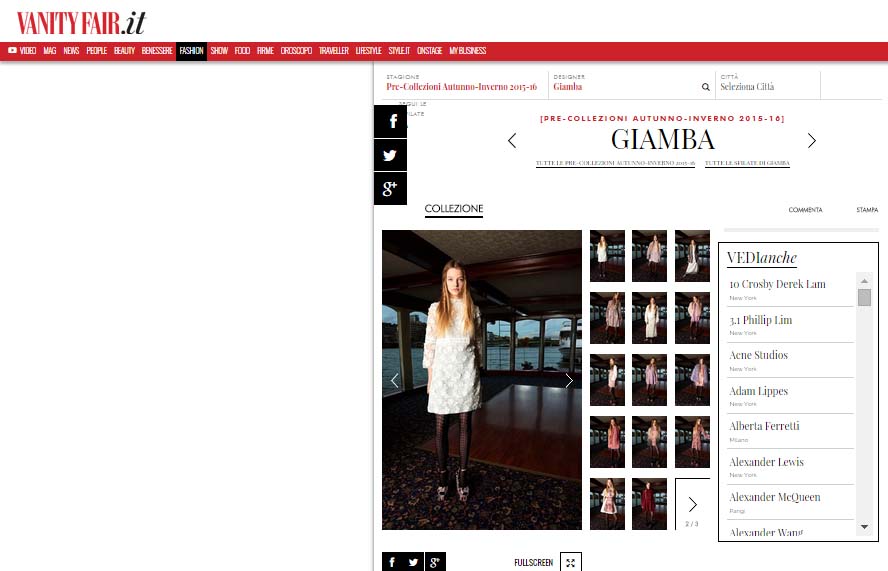Click scroll down arrow in Vedi anche
Image resolution: width=888 pixels, height=571 pixels.
[864, 527]
